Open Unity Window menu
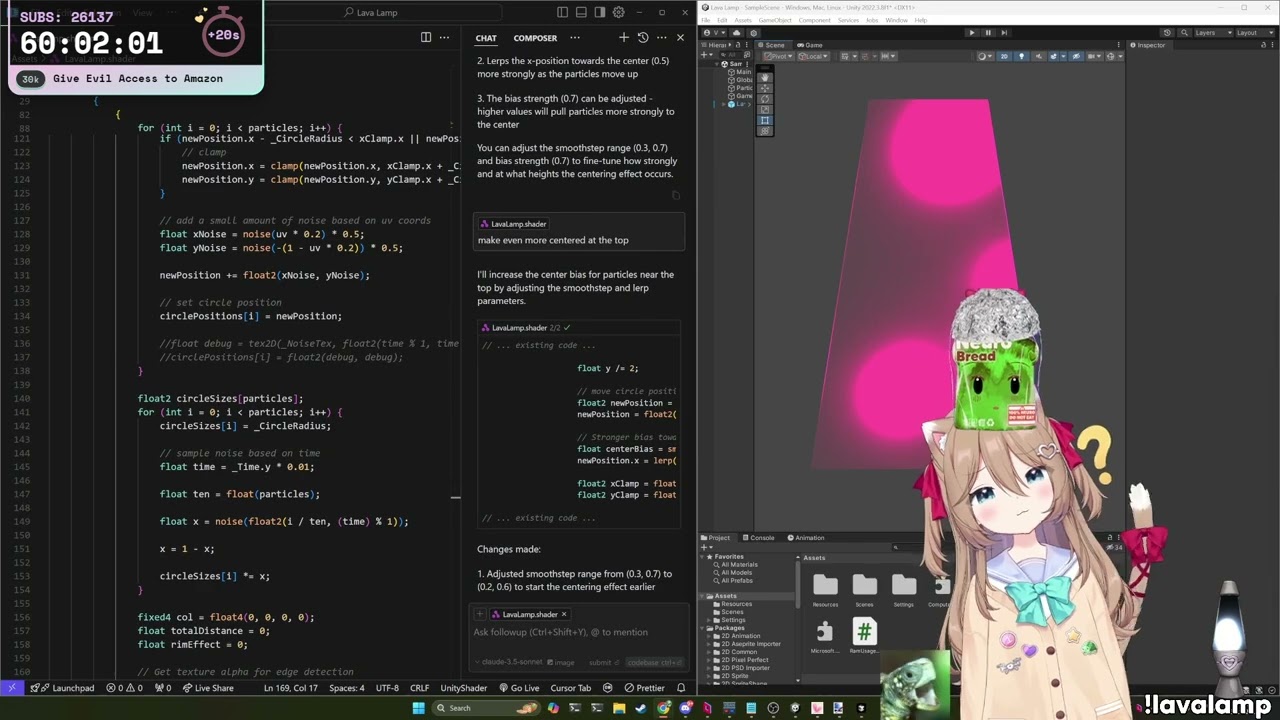 click(x=896, y=20)
